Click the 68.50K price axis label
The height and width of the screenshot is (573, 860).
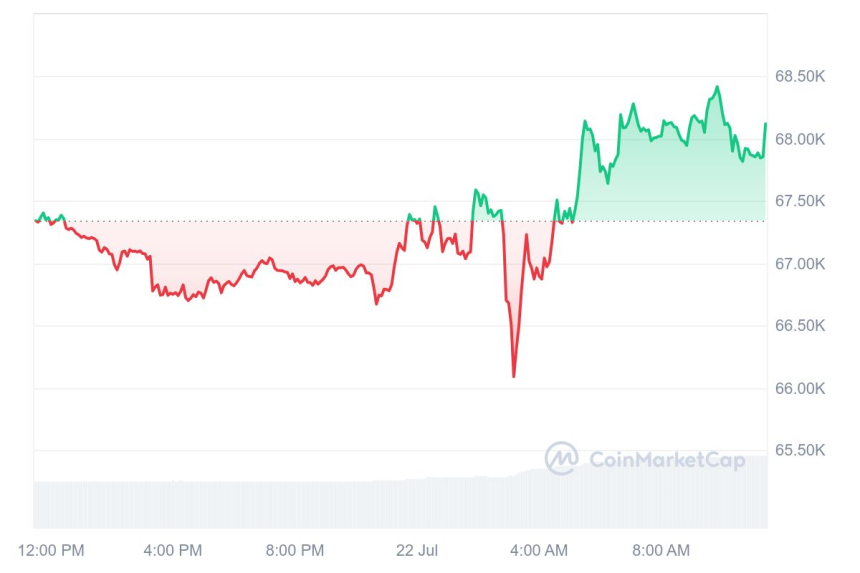[799, 76]
